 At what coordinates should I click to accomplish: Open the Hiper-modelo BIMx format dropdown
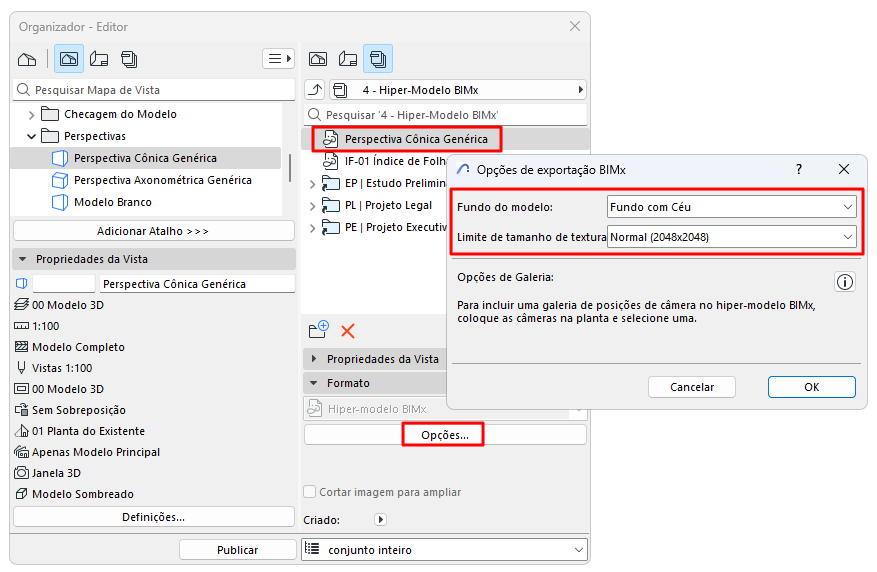(444, 409)
